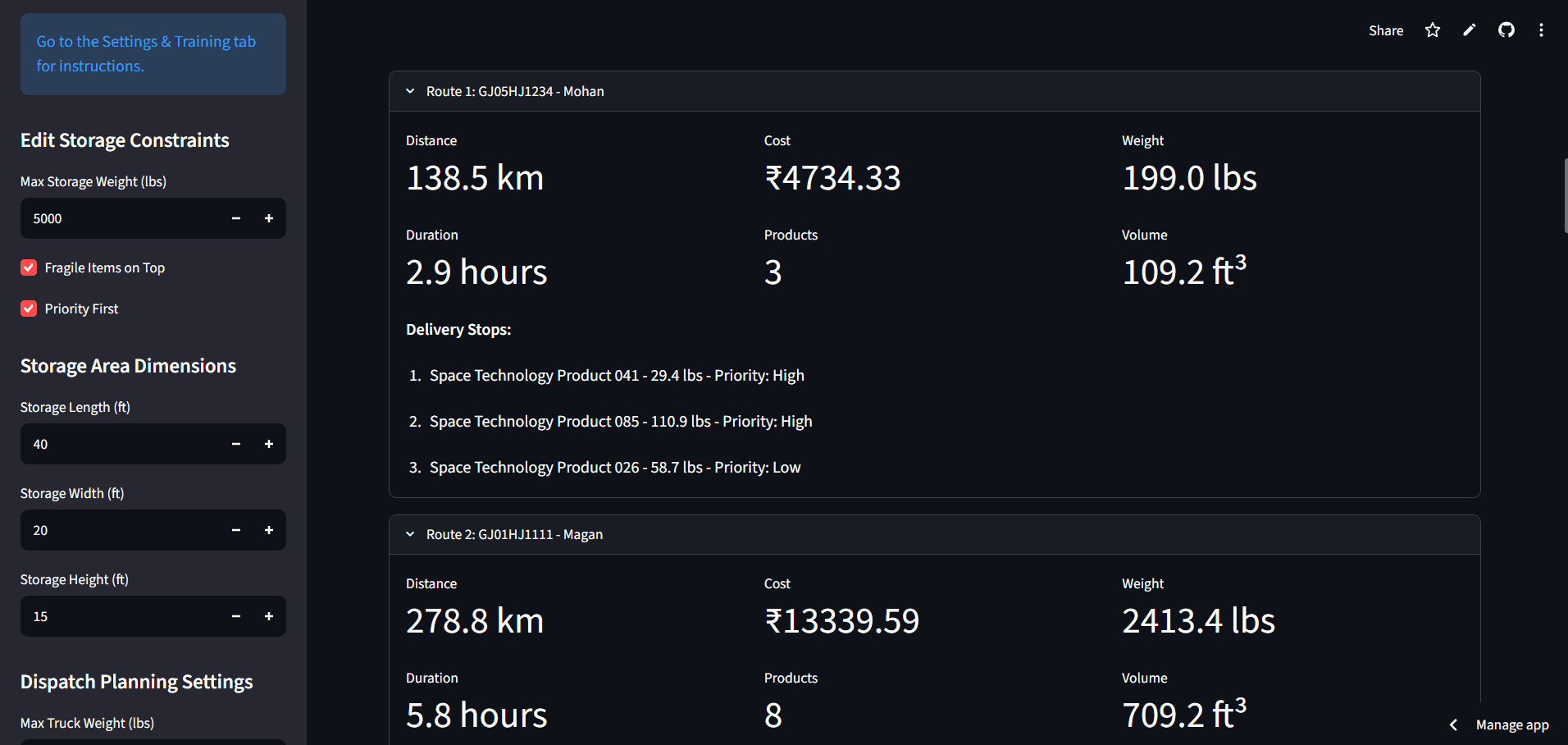This screenshot has width=1568, height=745.
Task: Click the chevron beside Manage app
Action: (1453, 724)
